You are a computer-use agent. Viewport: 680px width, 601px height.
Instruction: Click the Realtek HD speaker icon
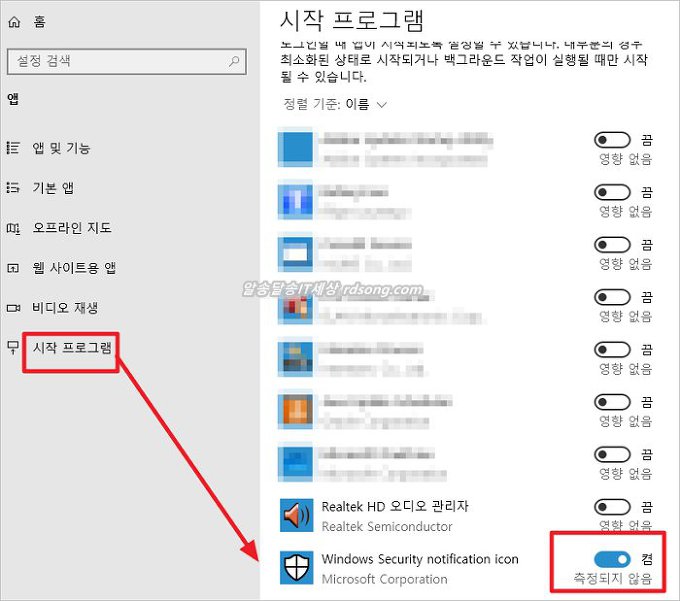click(296, 515)
